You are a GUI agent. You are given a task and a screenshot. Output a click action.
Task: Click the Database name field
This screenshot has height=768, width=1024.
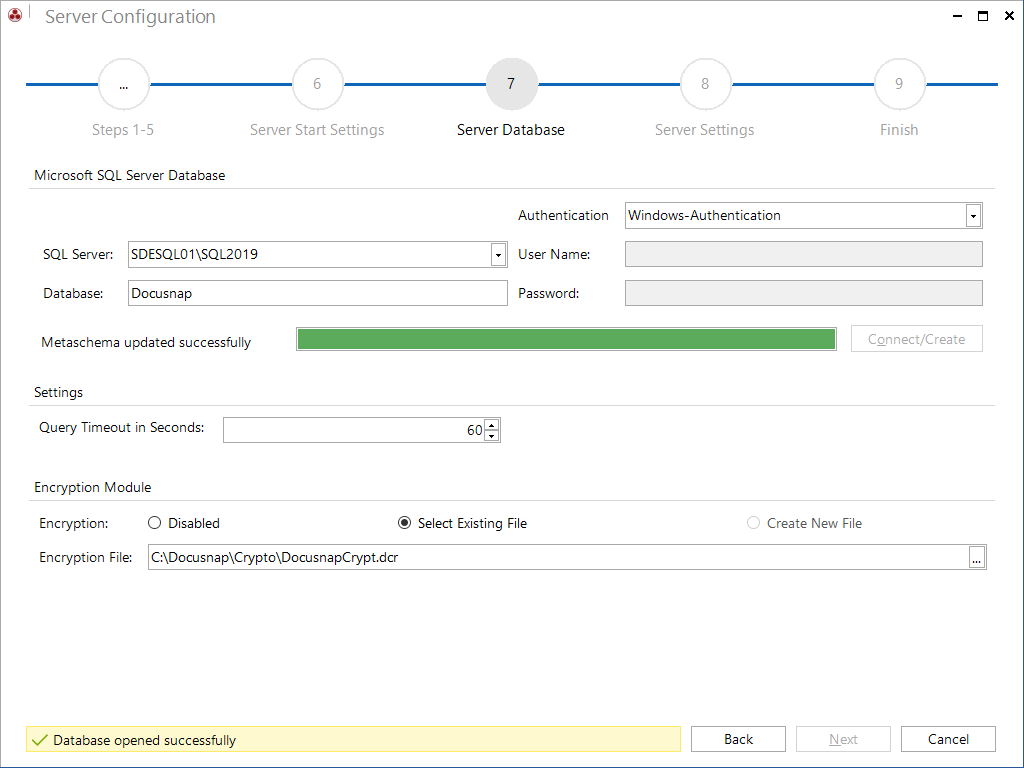(x=317, y=293)
